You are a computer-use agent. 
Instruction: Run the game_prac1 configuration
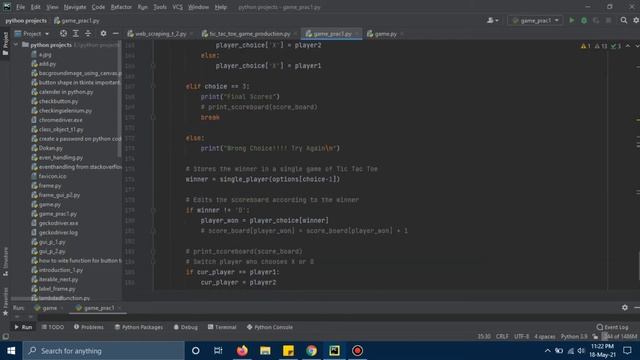(x=572, y=20)
